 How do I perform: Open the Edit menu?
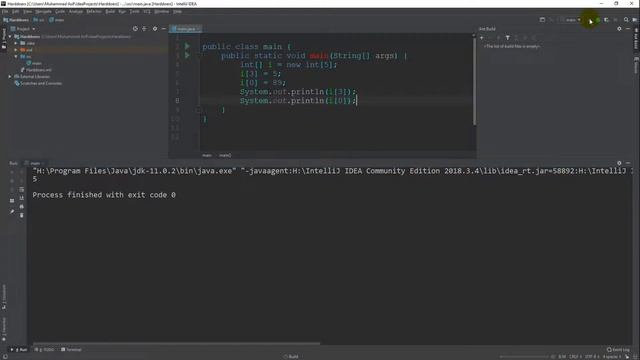click(16, 11)
